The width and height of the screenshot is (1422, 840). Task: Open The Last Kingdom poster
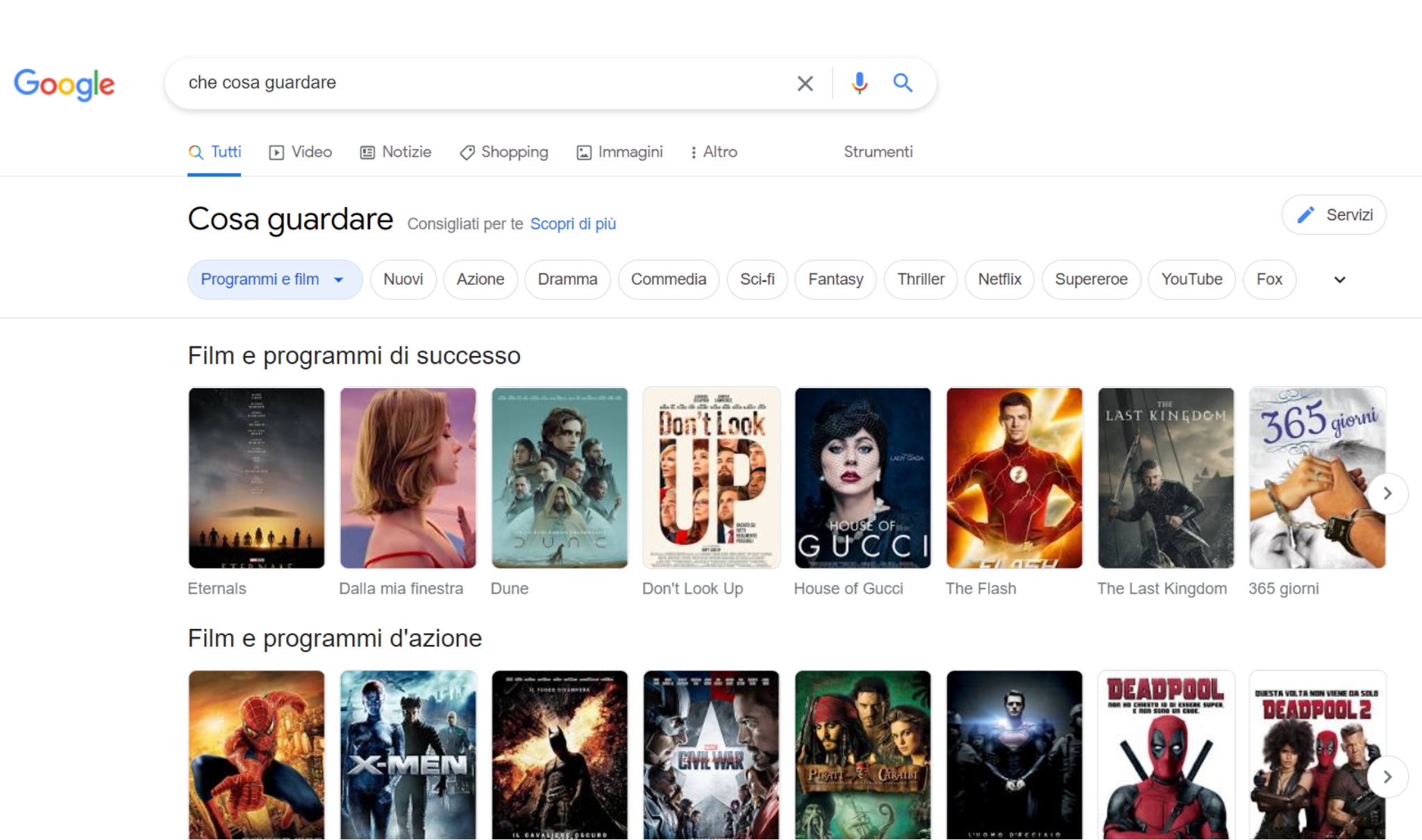(1166, 478)
